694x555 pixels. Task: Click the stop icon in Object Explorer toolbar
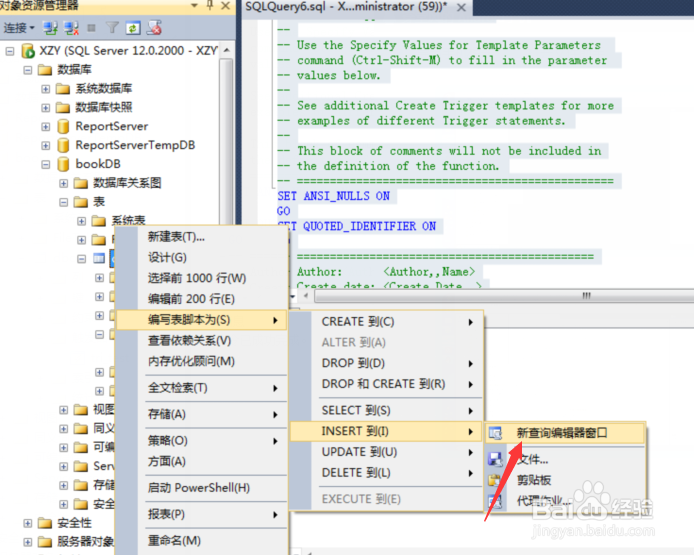click(x=92, y=28)
